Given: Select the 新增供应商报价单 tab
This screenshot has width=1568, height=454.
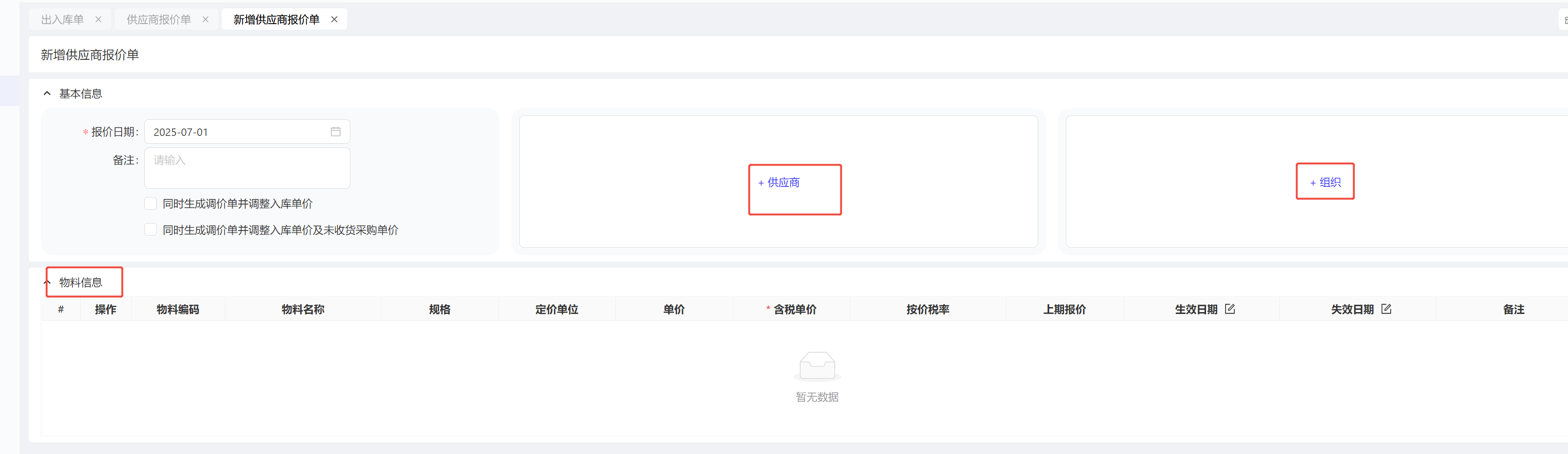Looking at the screenshot, I should [x=277, y=19].
